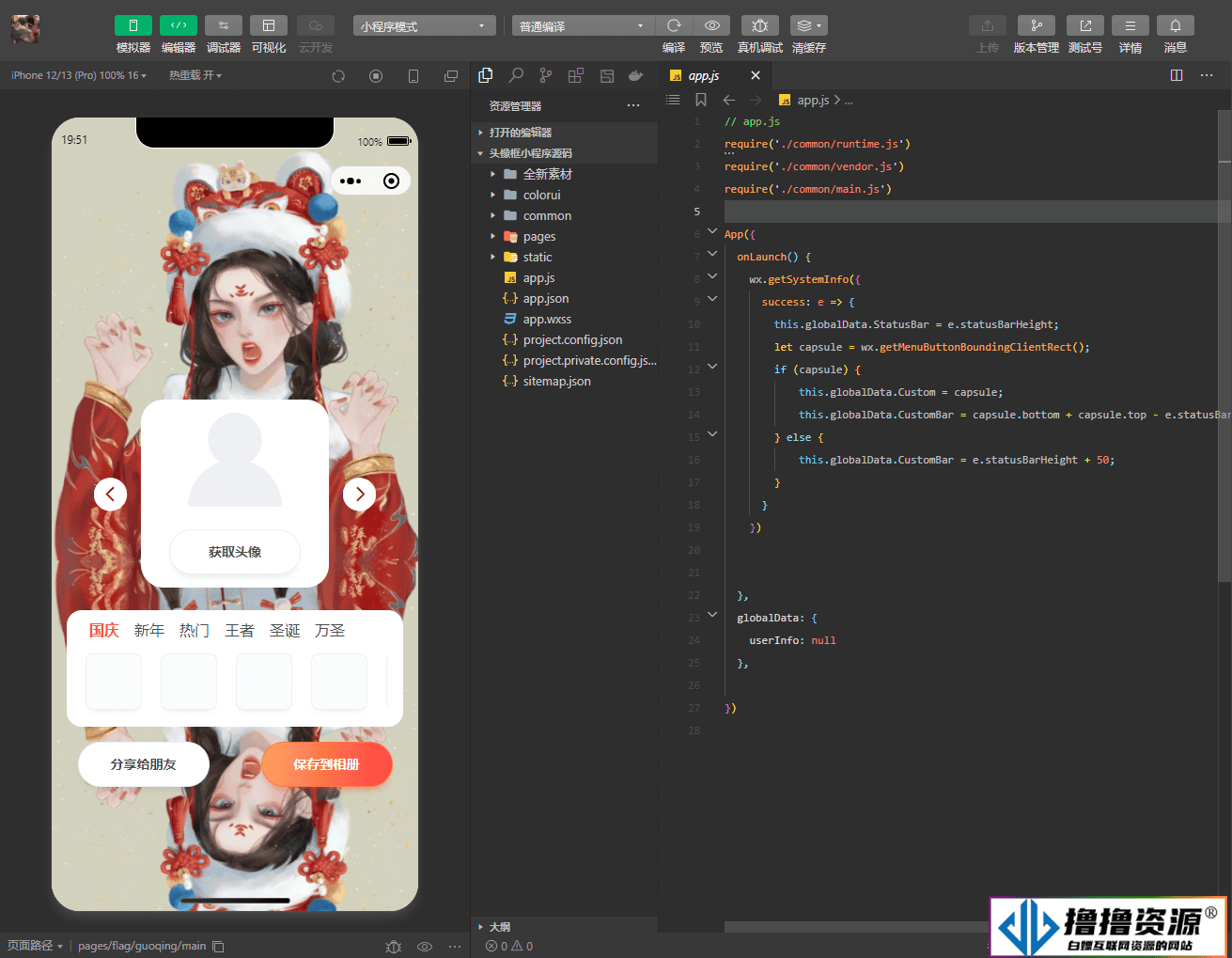
Task: Open the 测试号 test account panel
Action: 1085,25
